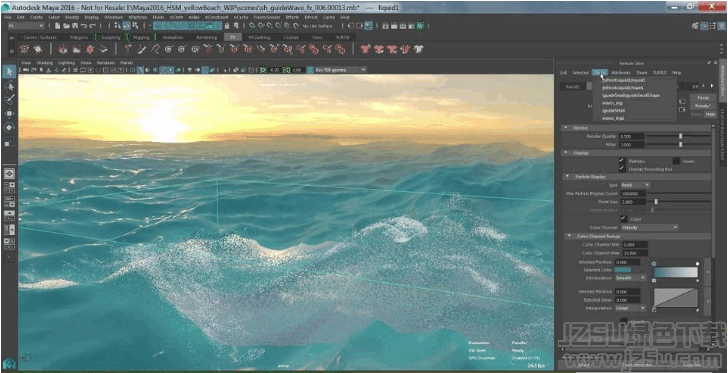Select the Move tool in the toolbox
The width and height of the screenshot is (728, 373).
coord(9,113)
